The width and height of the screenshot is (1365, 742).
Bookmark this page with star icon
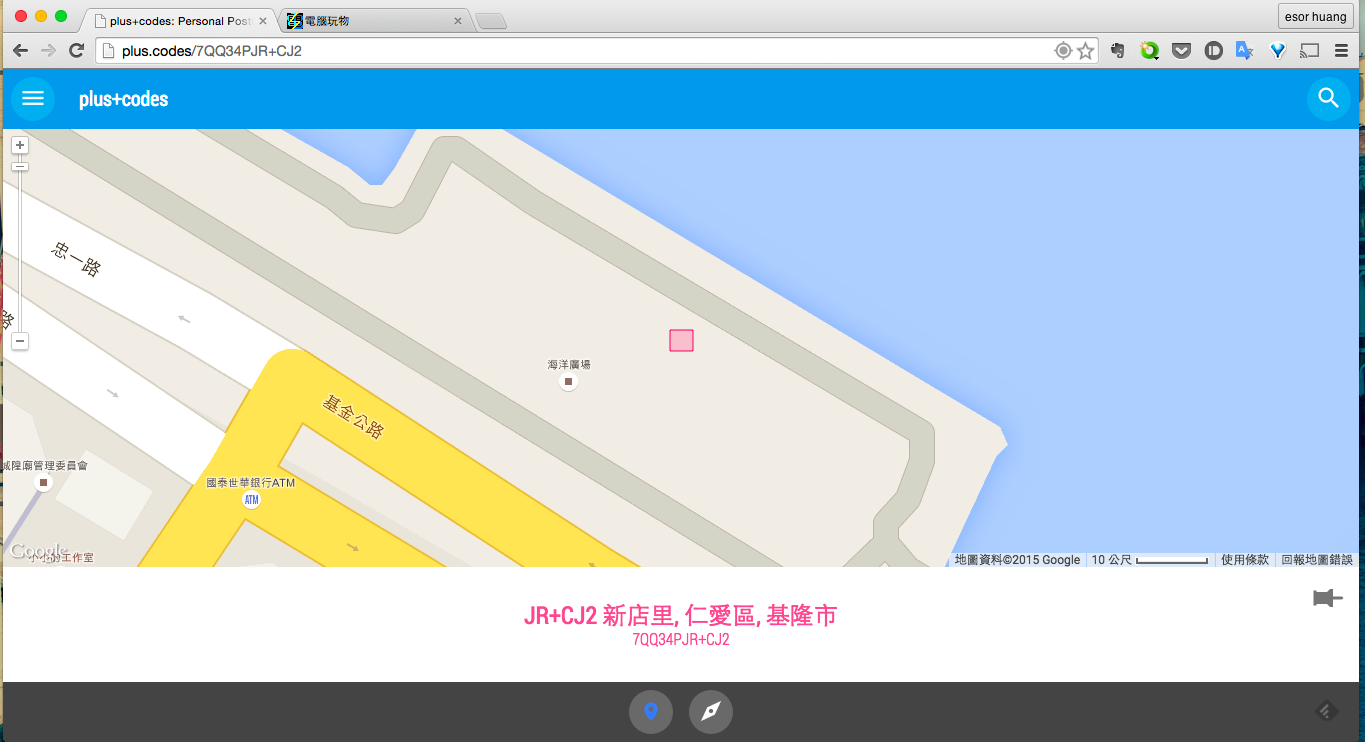click(x=1086, y=51)
